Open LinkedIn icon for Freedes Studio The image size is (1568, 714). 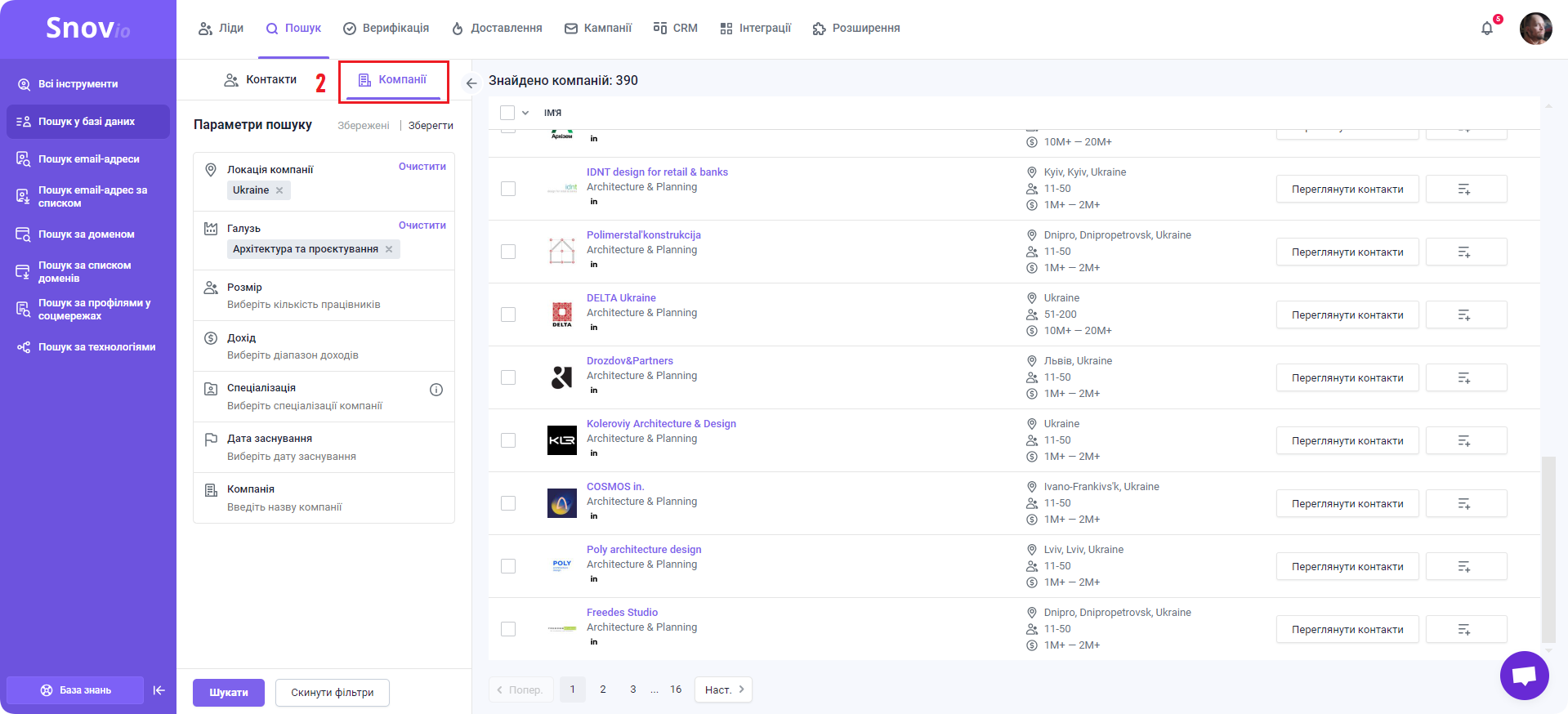pos(594,642)
